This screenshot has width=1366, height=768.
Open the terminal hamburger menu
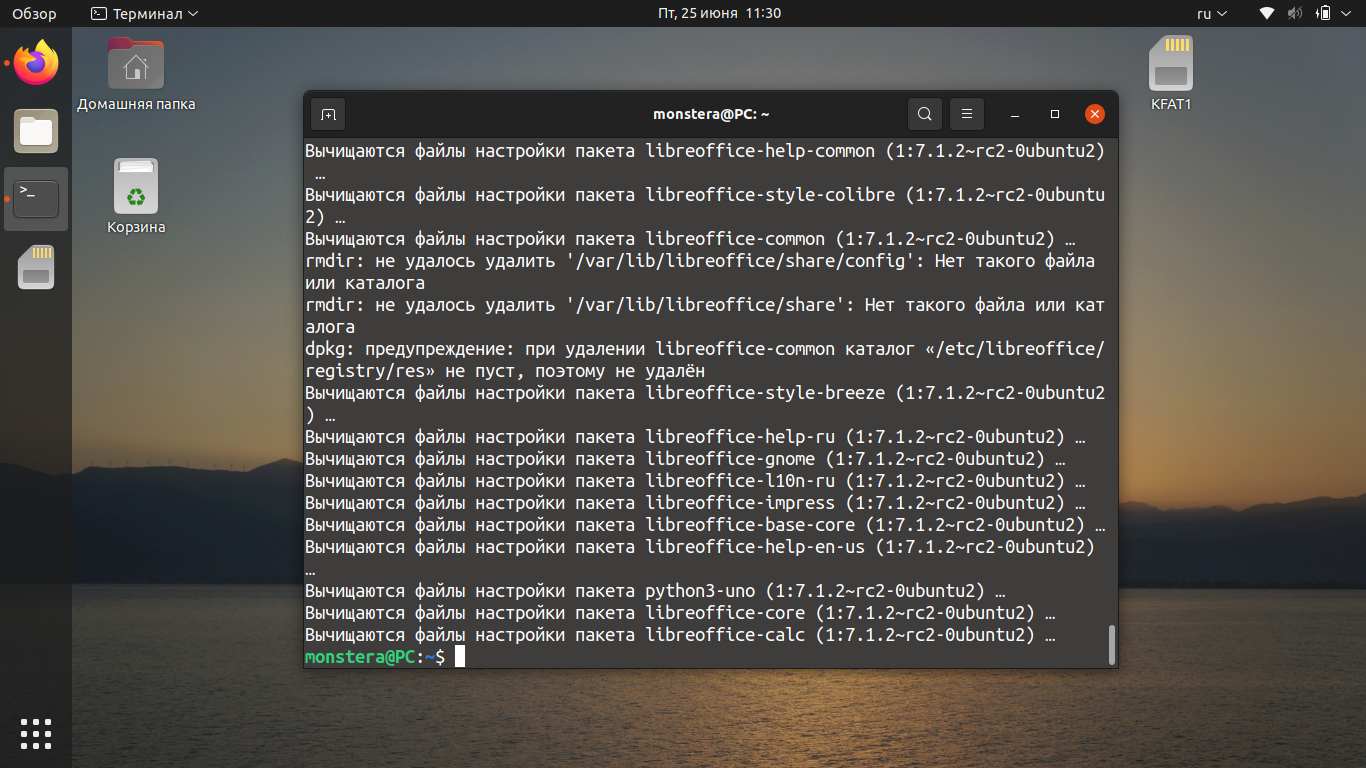pos(967,114)
